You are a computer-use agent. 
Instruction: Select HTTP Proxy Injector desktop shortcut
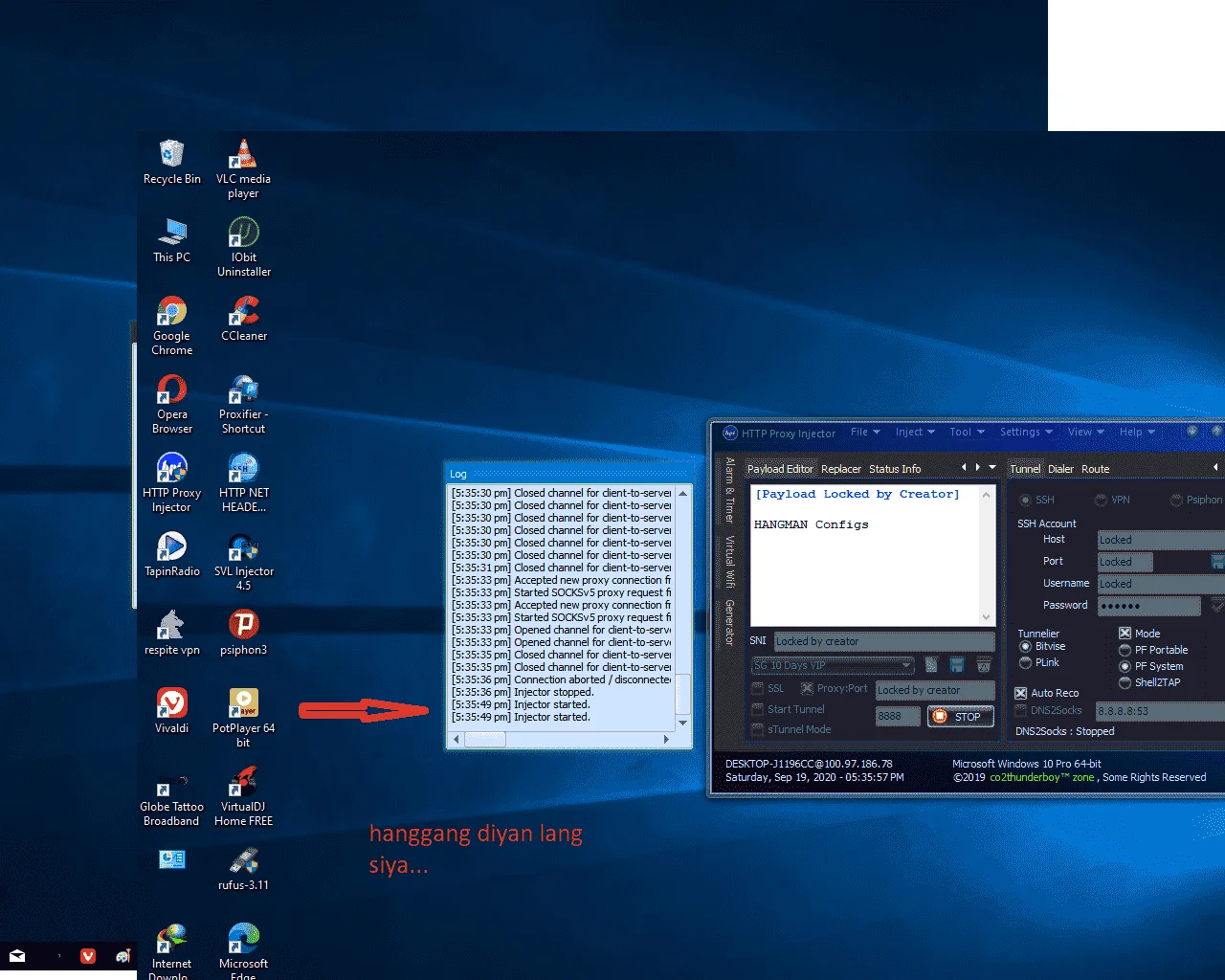(x=172, y=482)
